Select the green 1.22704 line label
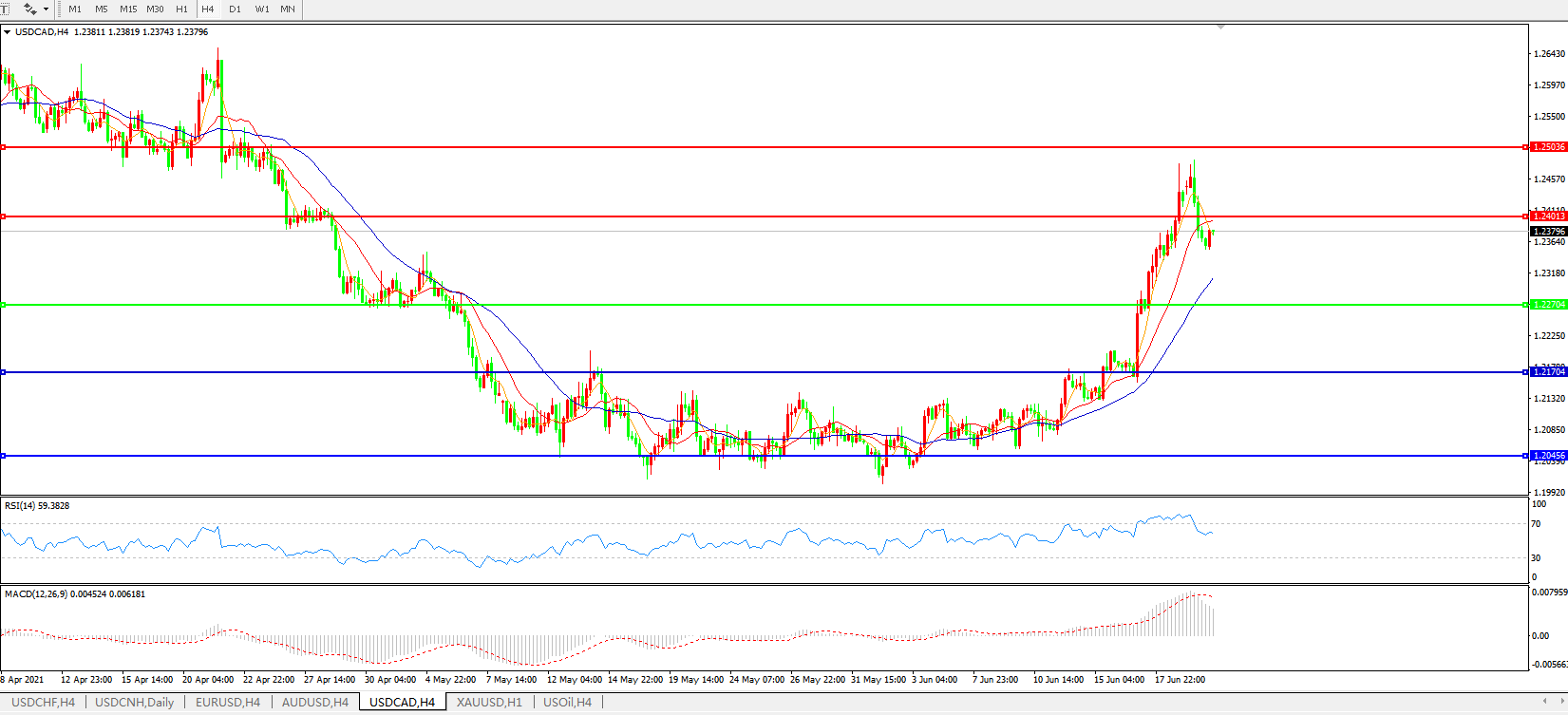Image resolution: width=1568 pixels, height=715 pixels. click(x=1549, y=305)
